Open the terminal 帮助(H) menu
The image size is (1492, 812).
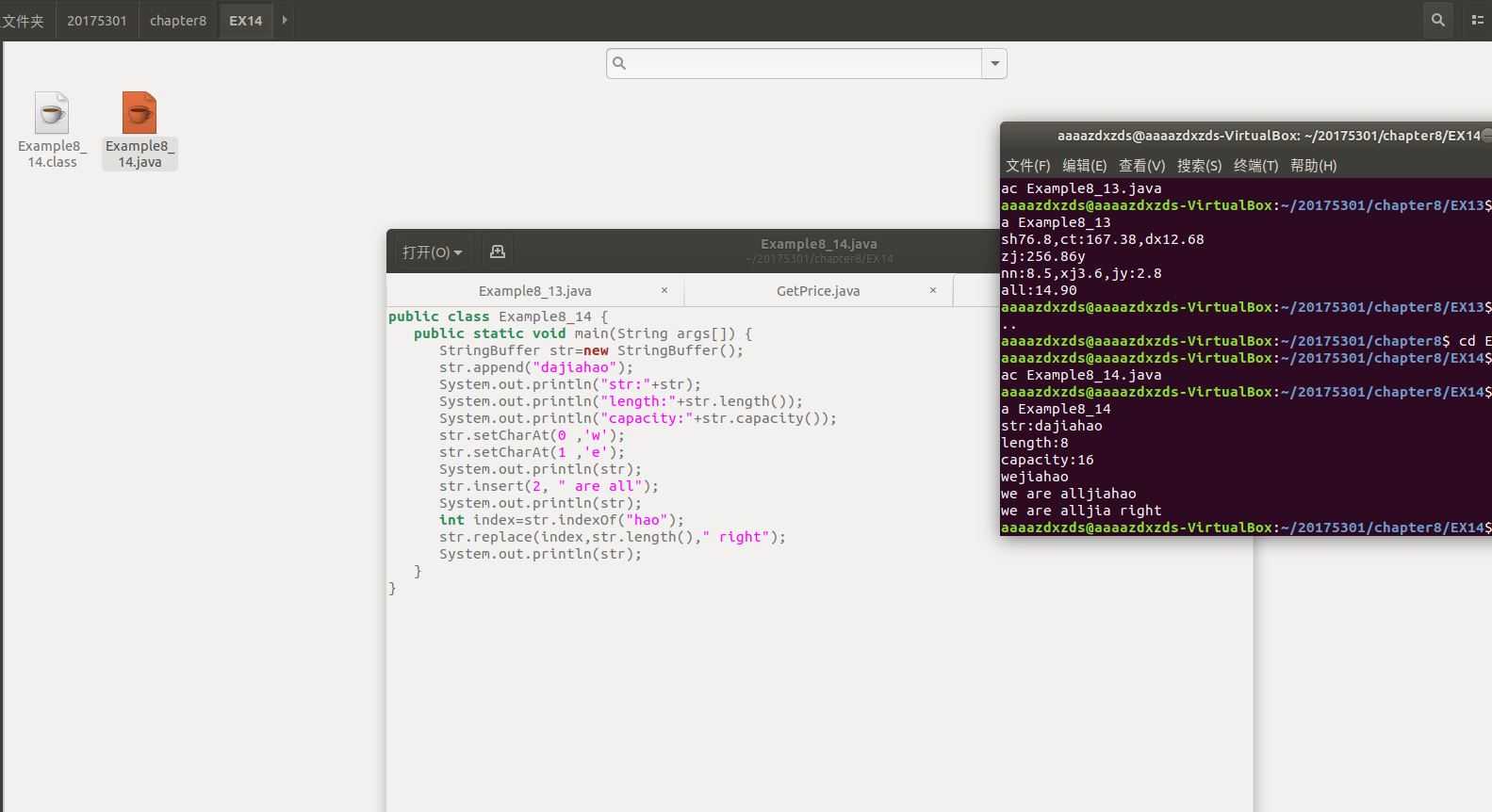[x=1313, y=166]
